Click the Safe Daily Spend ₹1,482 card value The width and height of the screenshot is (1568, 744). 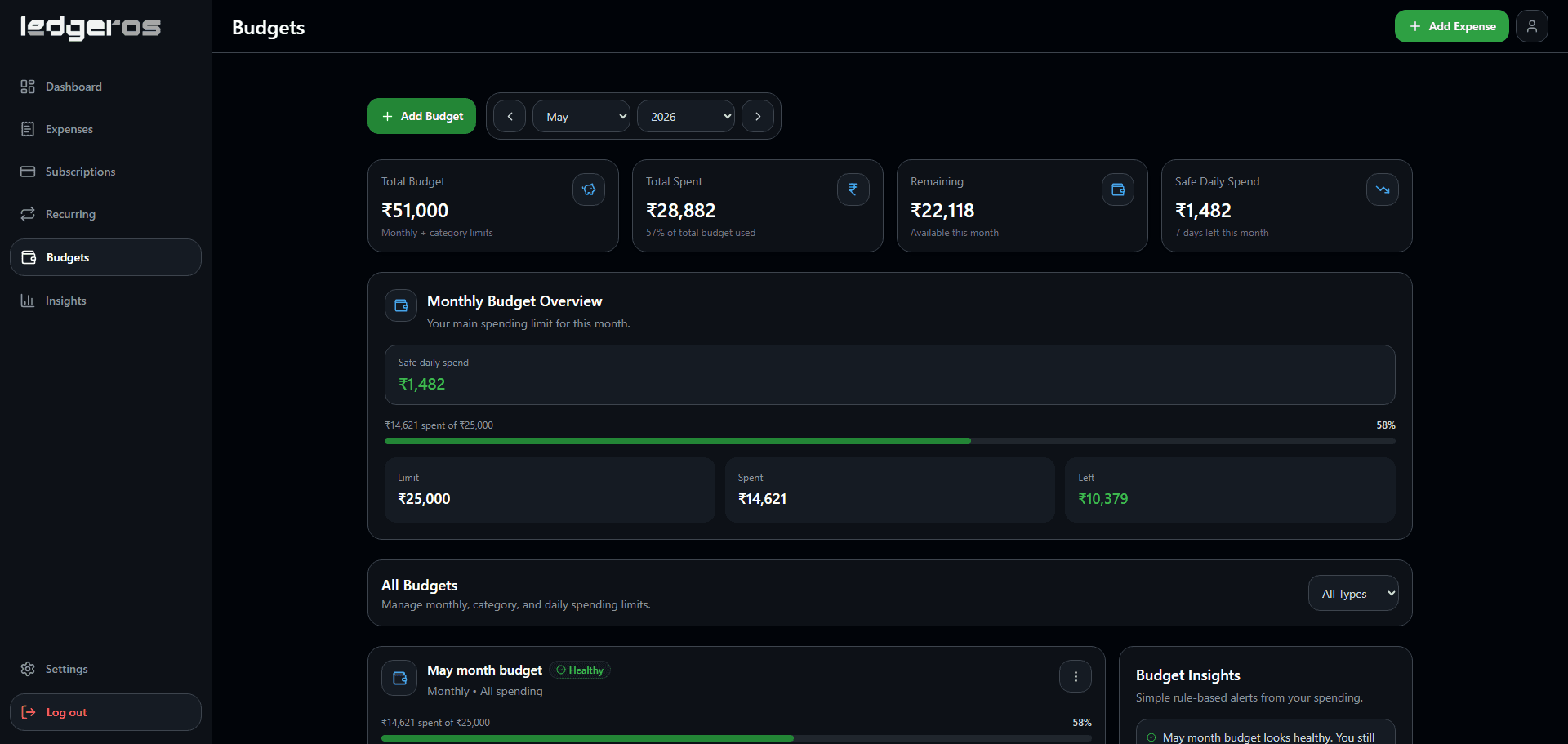click(1203, 211)
